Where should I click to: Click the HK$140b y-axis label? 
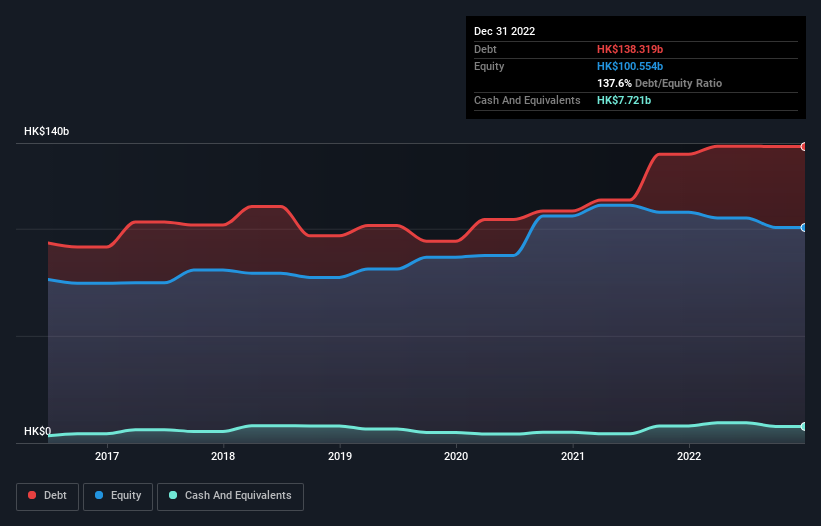[x=47, y=131]
